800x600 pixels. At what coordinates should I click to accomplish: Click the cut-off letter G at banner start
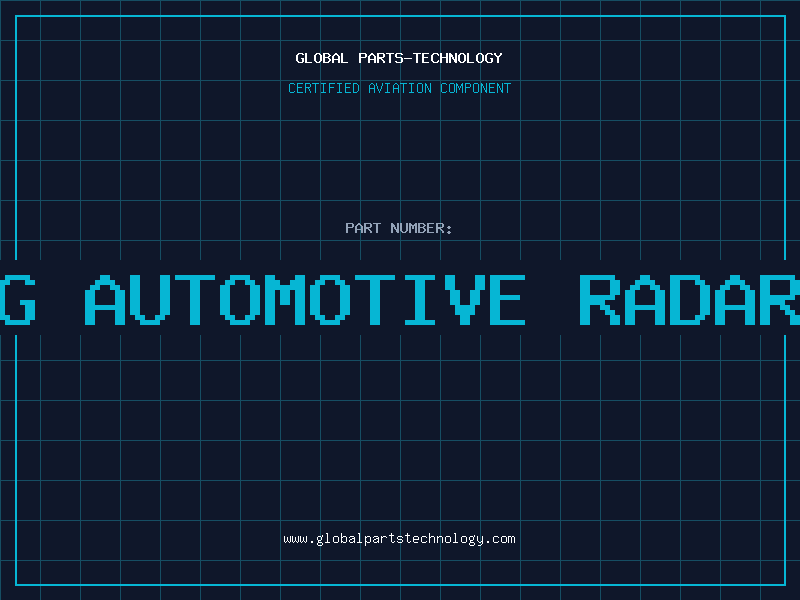tap(18, 299)
